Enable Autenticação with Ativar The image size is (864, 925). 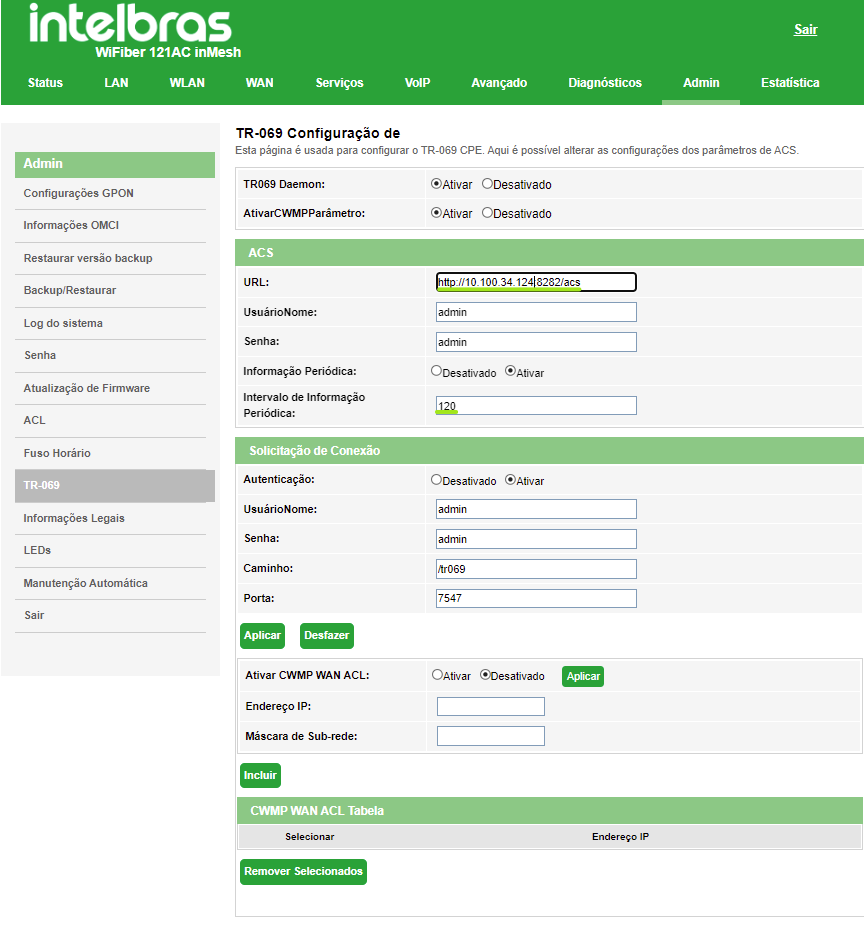[511, 480]
